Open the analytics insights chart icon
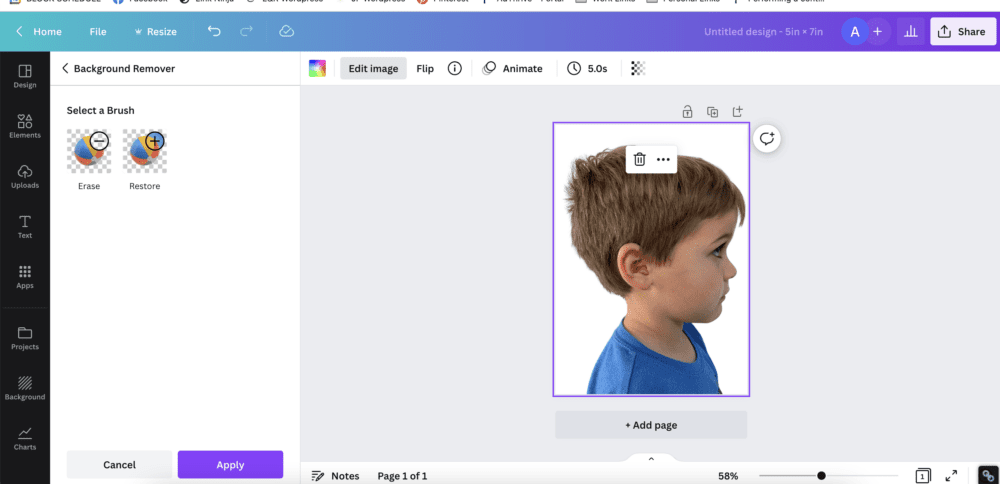Image resolution: width=1000 pixels, height=484 pixels. [x=911, y=31]
